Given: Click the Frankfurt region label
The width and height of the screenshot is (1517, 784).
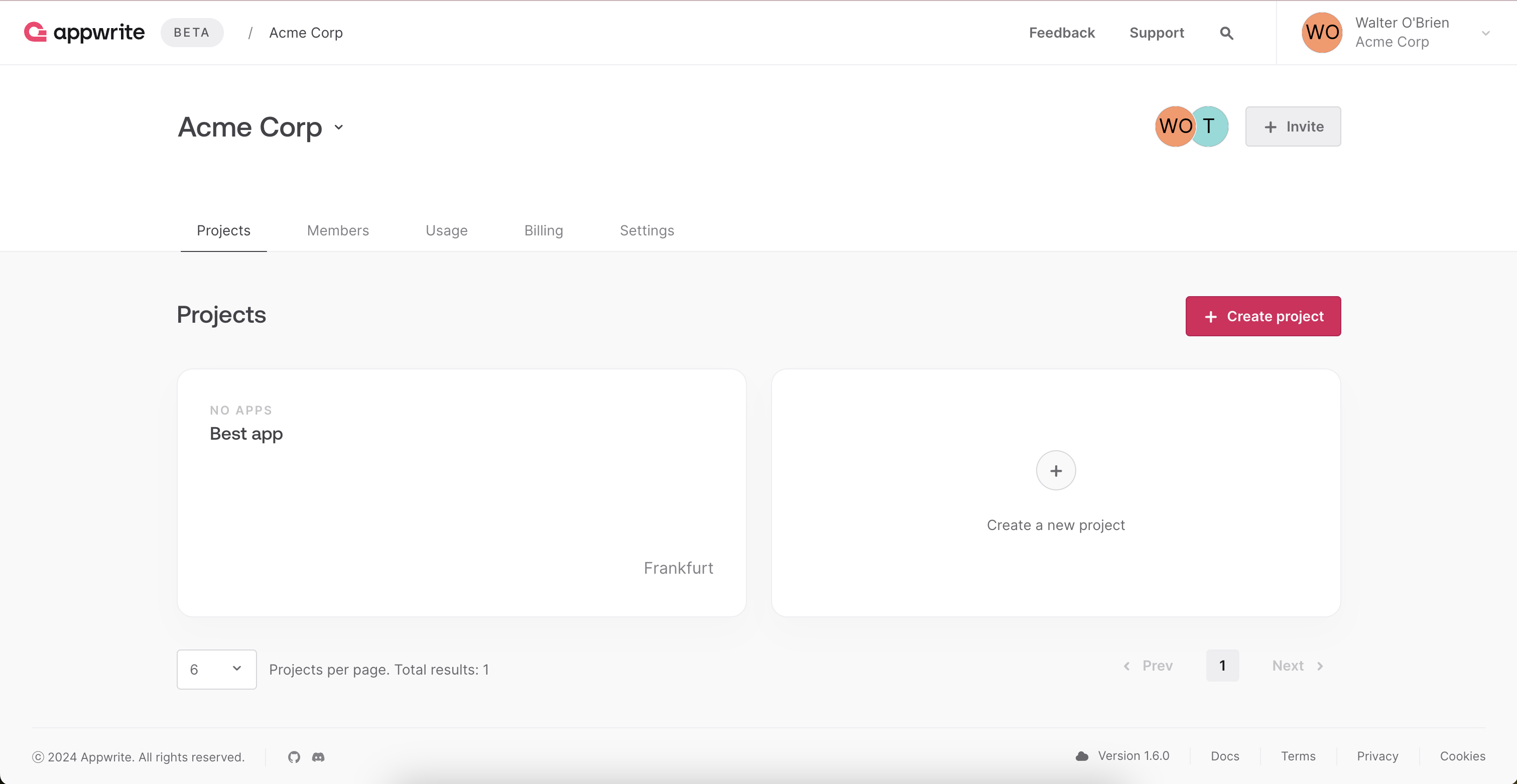Looking at the screenshot, I should coord(678,568).
